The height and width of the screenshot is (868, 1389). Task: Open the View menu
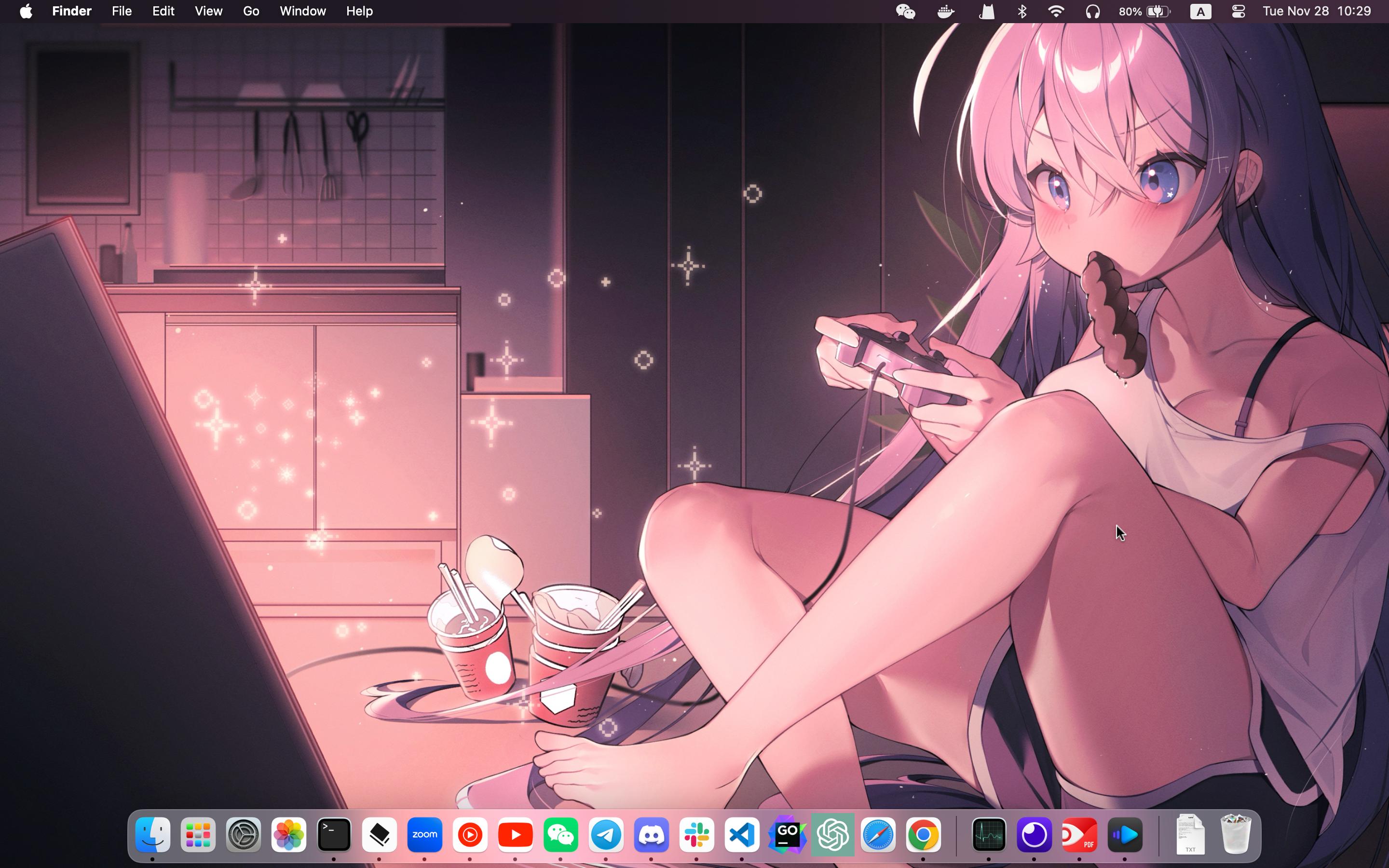208,12
